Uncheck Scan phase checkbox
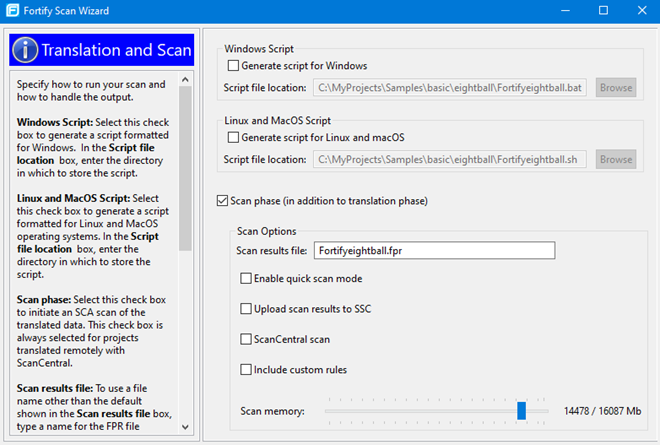 click(222, 201)
